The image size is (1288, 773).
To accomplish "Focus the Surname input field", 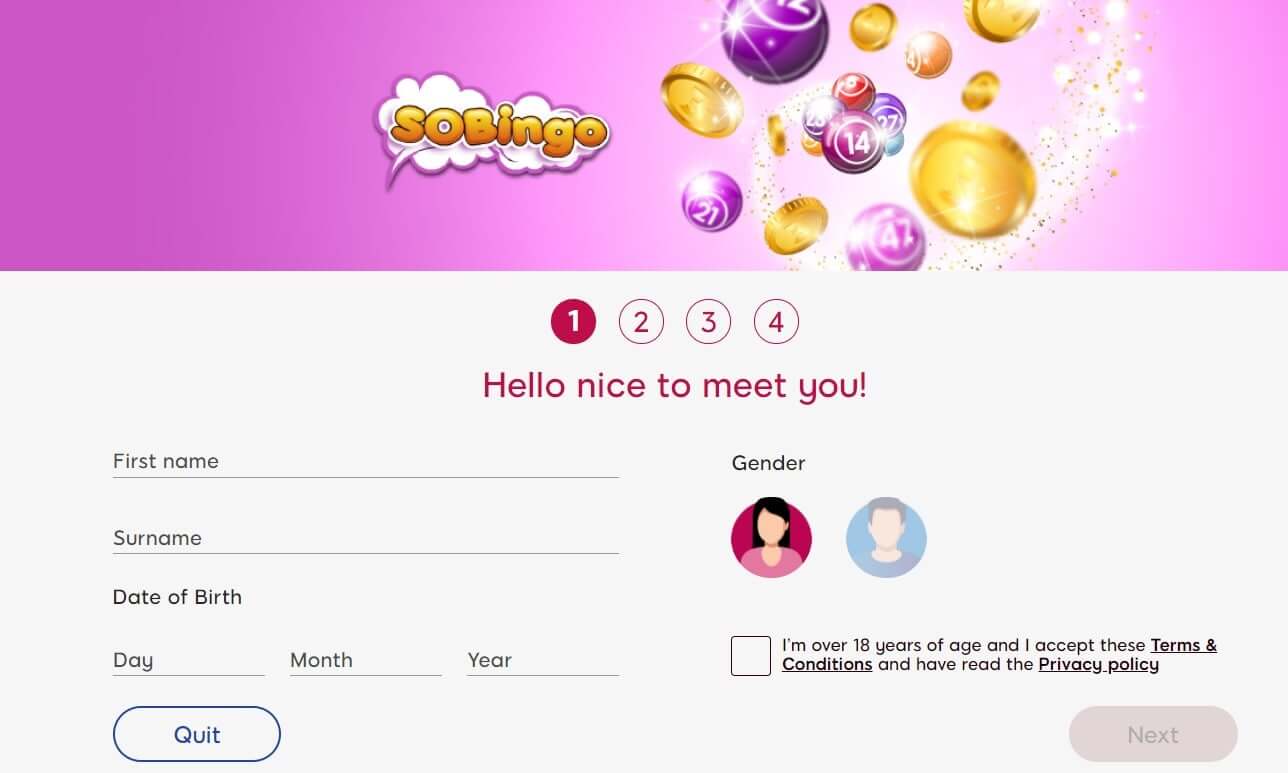I will coord(366,538).
